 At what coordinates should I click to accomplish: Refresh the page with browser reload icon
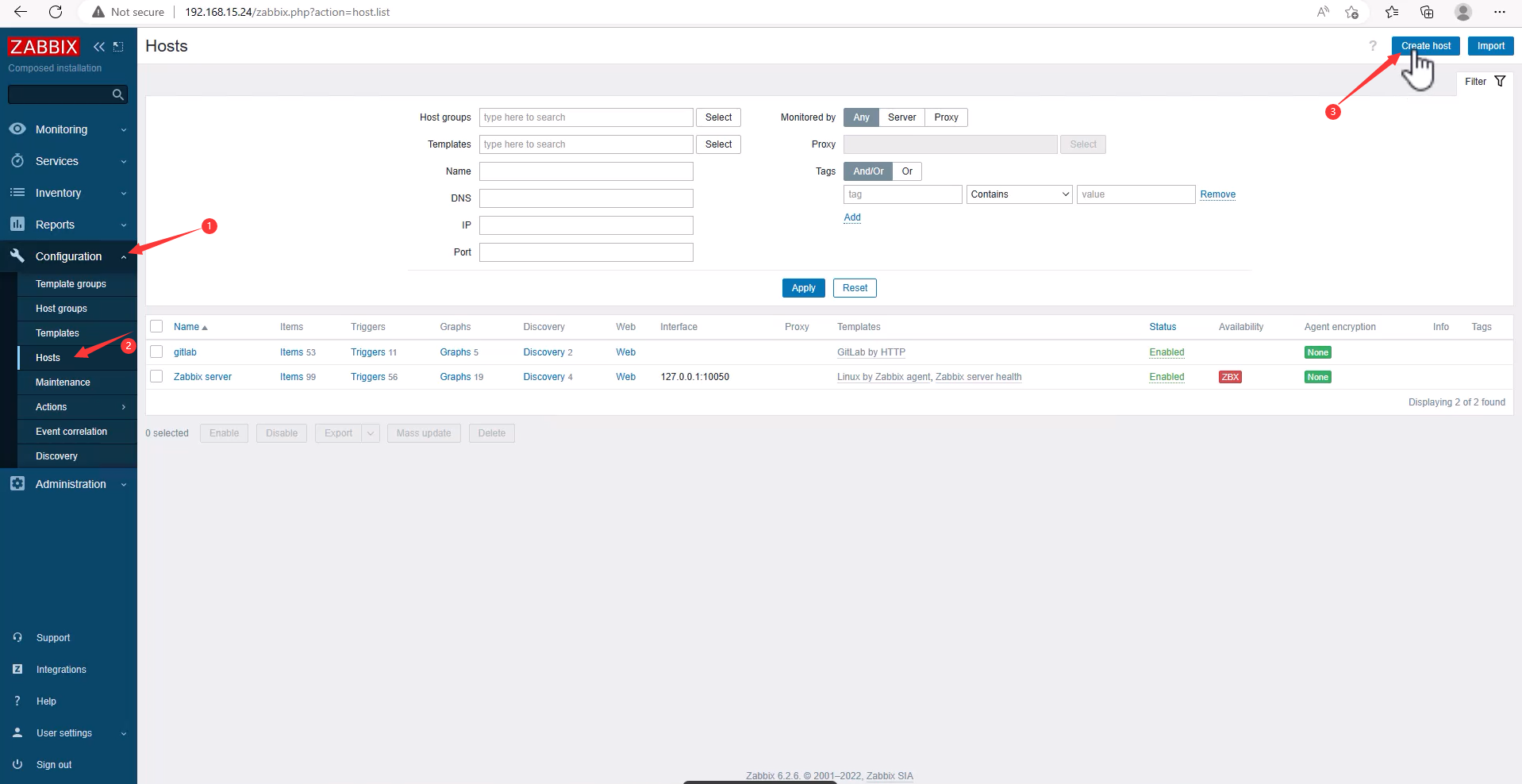pos(56,12)
